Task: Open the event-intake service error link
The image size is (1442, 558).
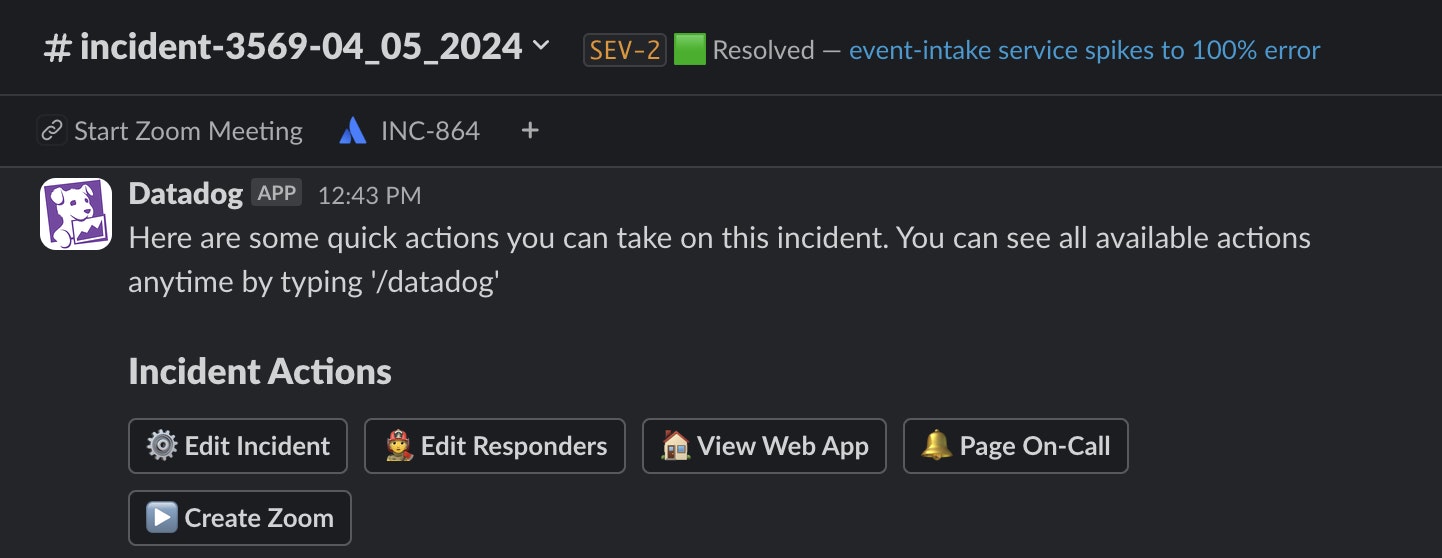Action: tap(1084, 50)
